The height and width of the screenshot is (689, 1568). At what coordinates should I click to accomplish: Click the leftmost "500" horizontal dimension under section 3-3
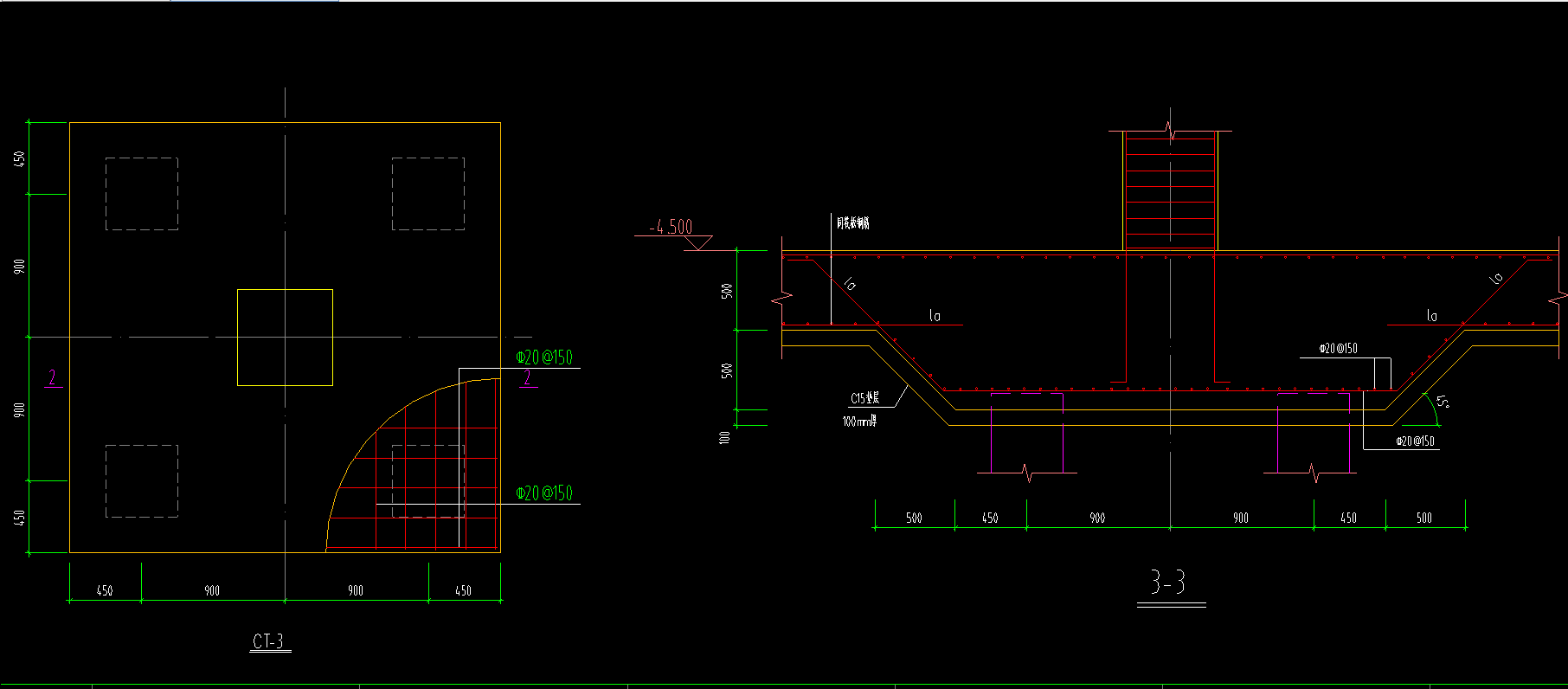point(914,518)
